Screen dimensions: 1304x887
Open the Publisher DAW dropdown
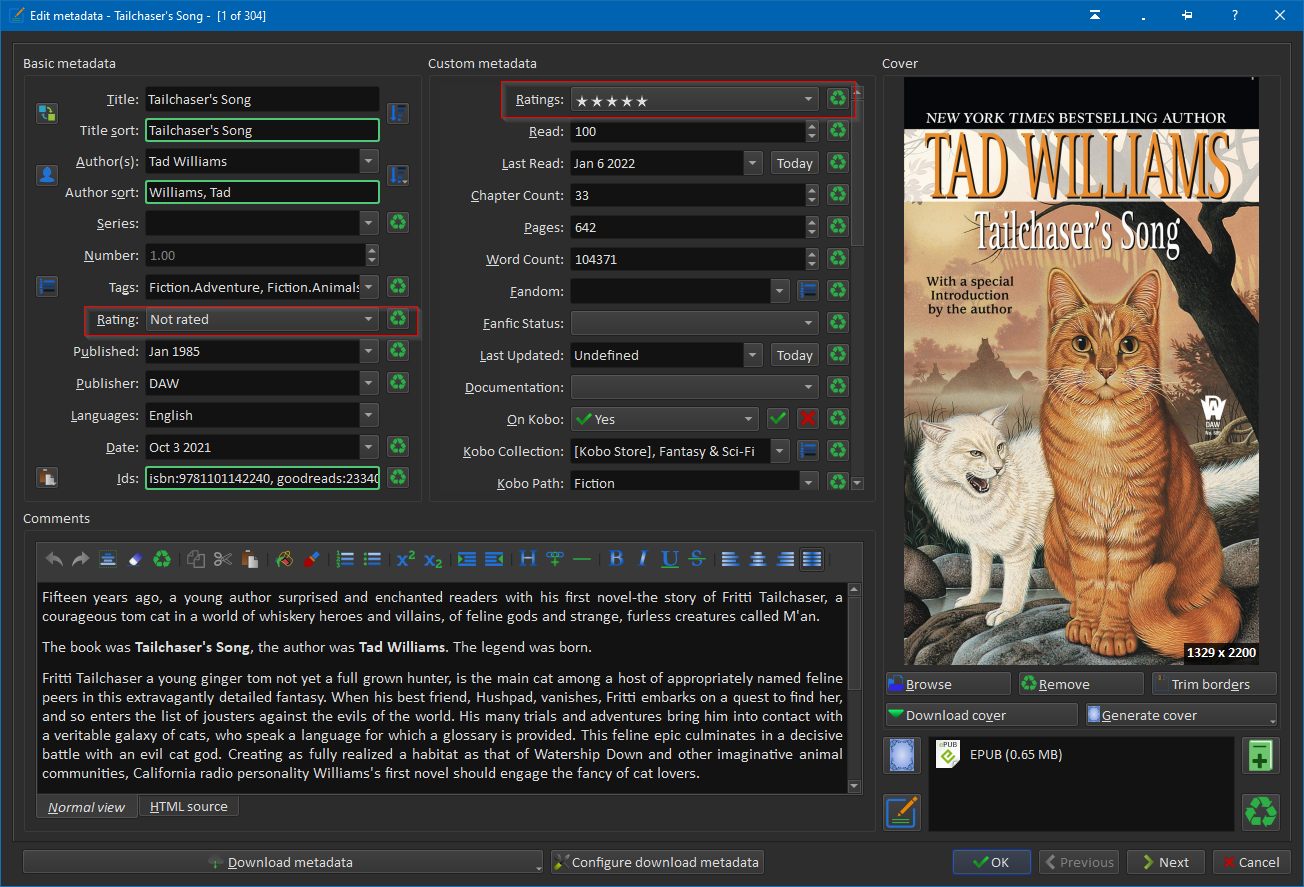pos(369,383)
